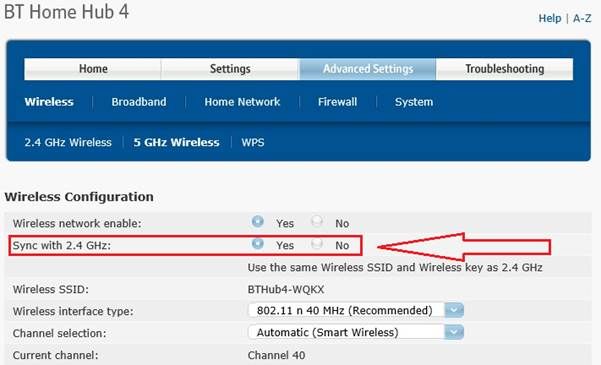The height and width of the screenshot is (365, 601).
Task: Go to the Firewall section
Action: pos(337,102)
